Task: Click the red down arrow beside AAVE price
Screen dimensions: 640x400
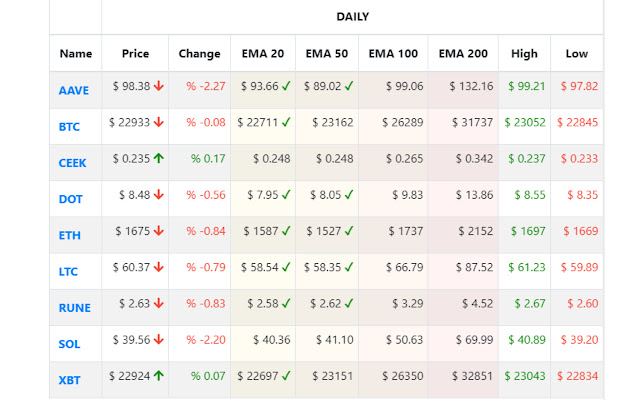Action: pos(158,87)
